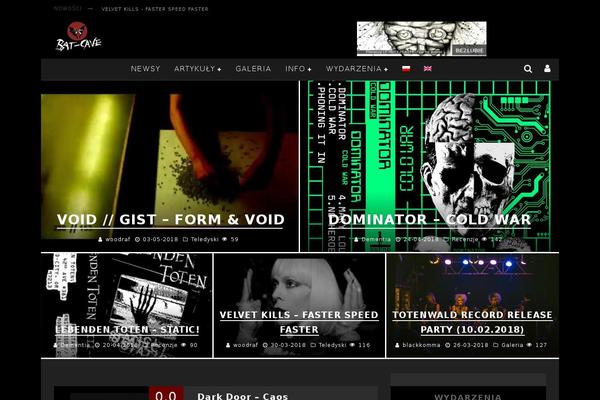Open Totenwald Record Release Party gallery post
The height and width of the screenshot is (400, 600).
click(472, 322)
